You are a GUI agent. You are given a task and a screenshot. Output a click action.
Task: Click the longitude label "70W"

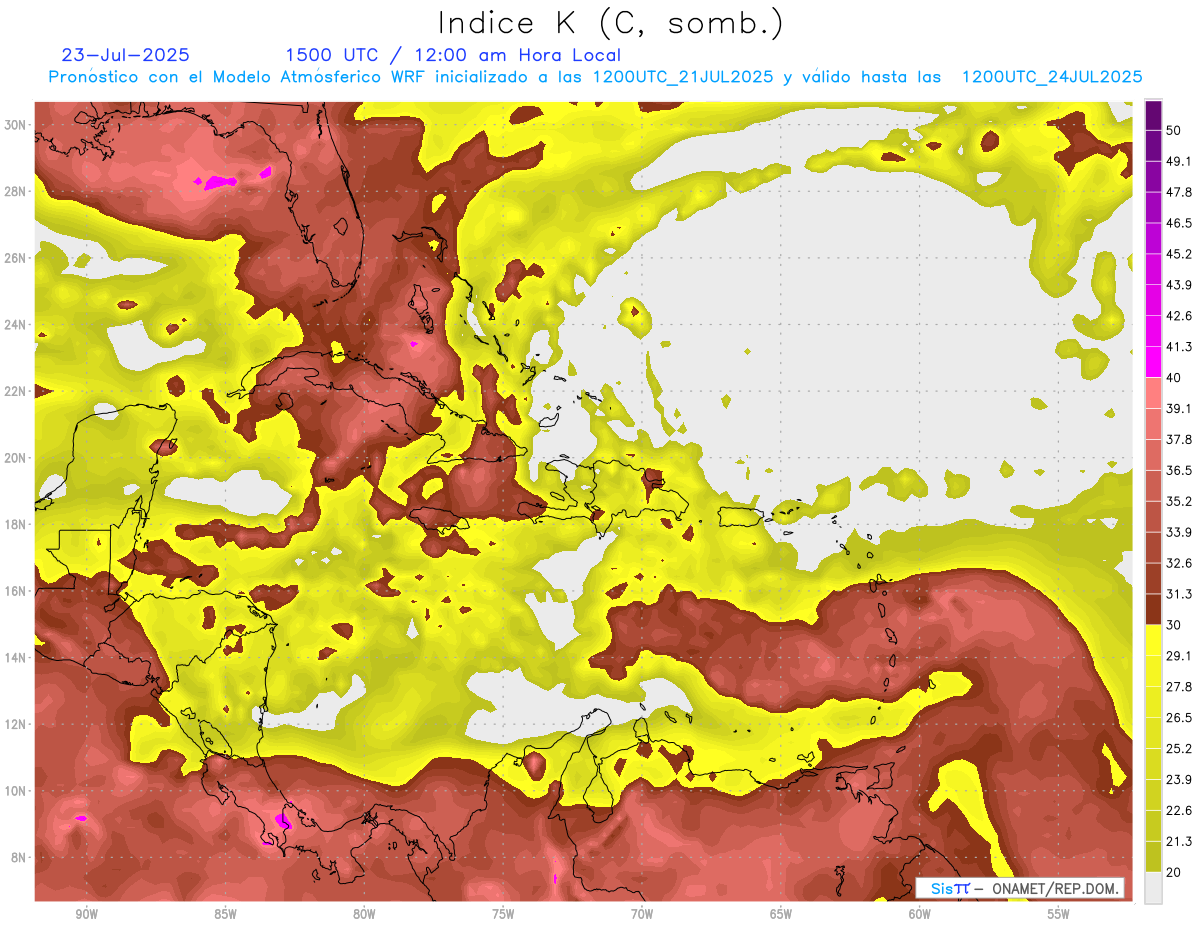[642, 914]
